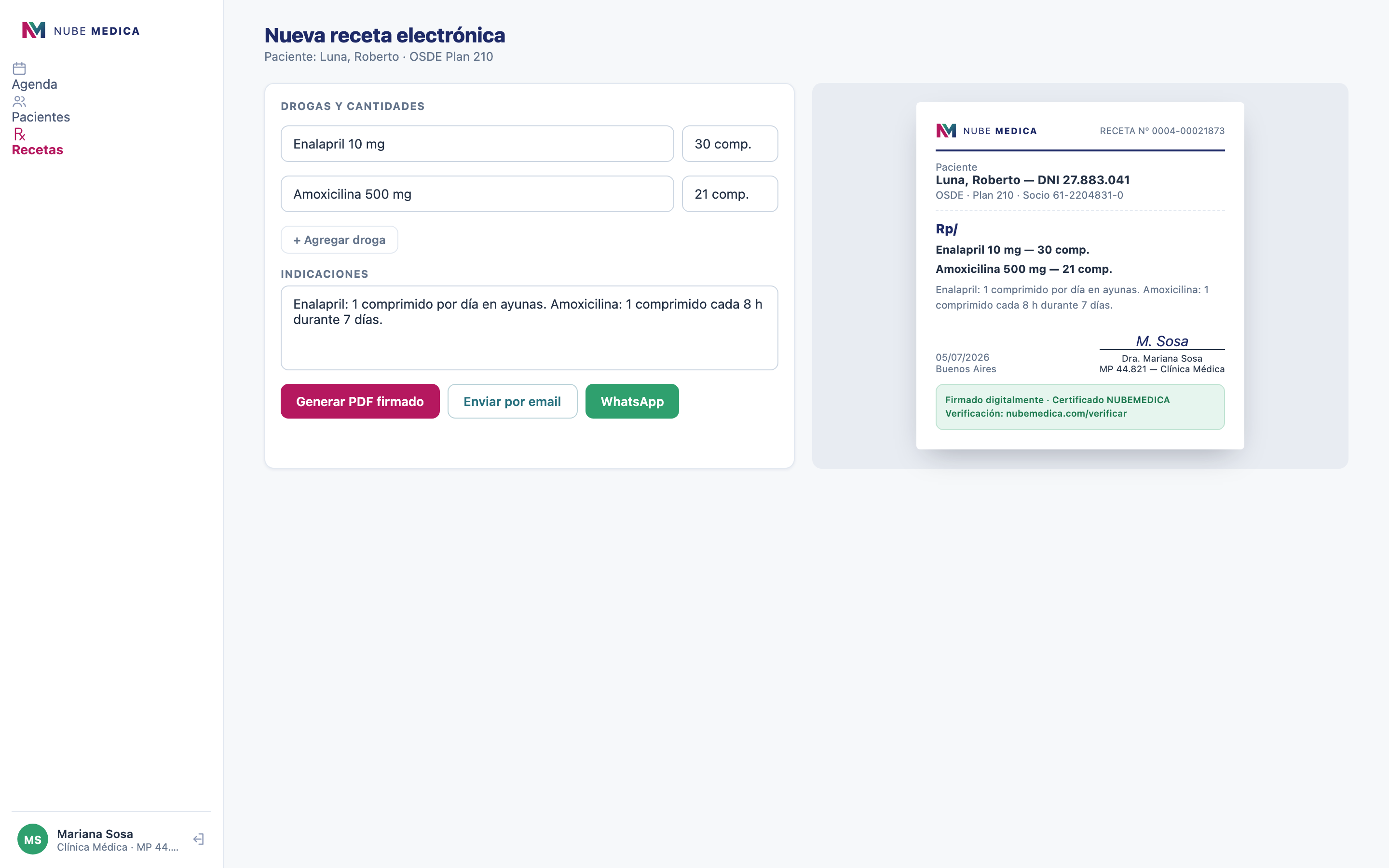1389x868 pixels.
Task: Click 'Rp/' heading in the preview
Action: (x=946, y=229)
